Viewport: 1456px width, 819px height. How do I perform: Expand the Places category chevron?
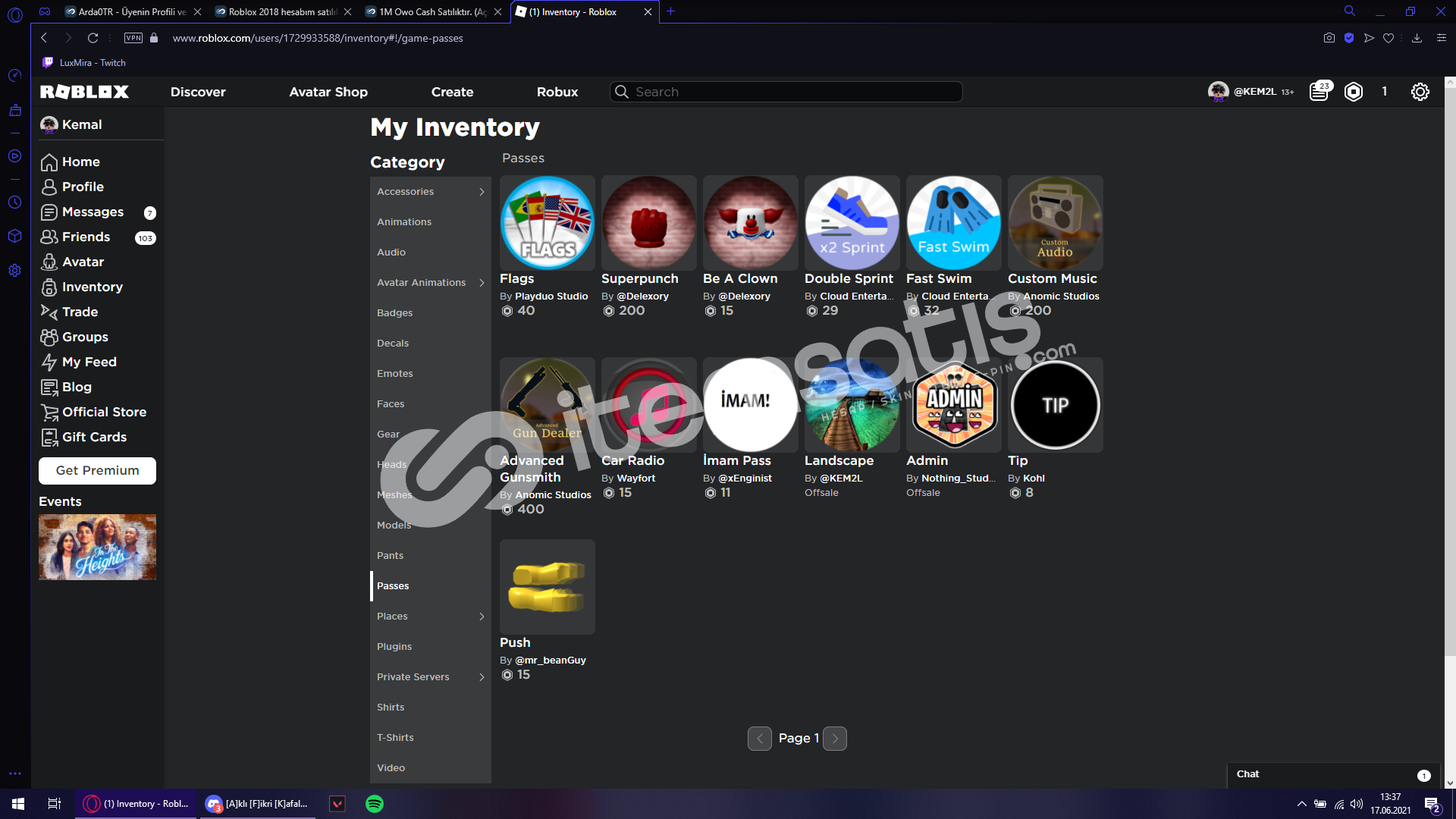click(x=482, y=617)
